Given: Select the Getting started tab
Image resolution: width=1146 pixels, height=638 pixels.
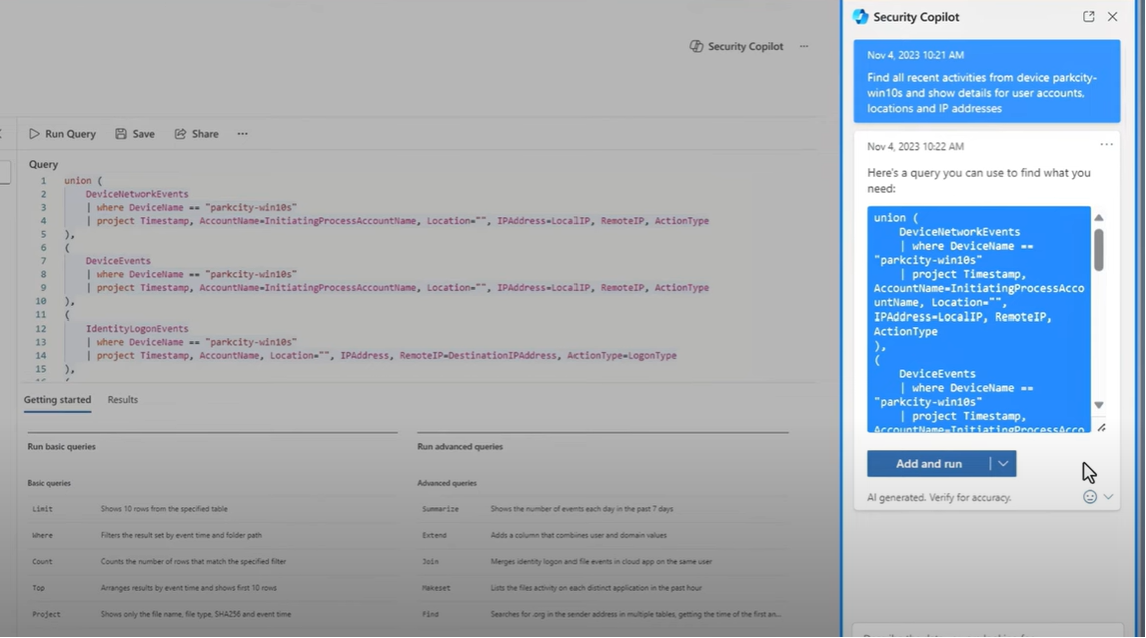Looking at the screenshot, I should point(57,400).
